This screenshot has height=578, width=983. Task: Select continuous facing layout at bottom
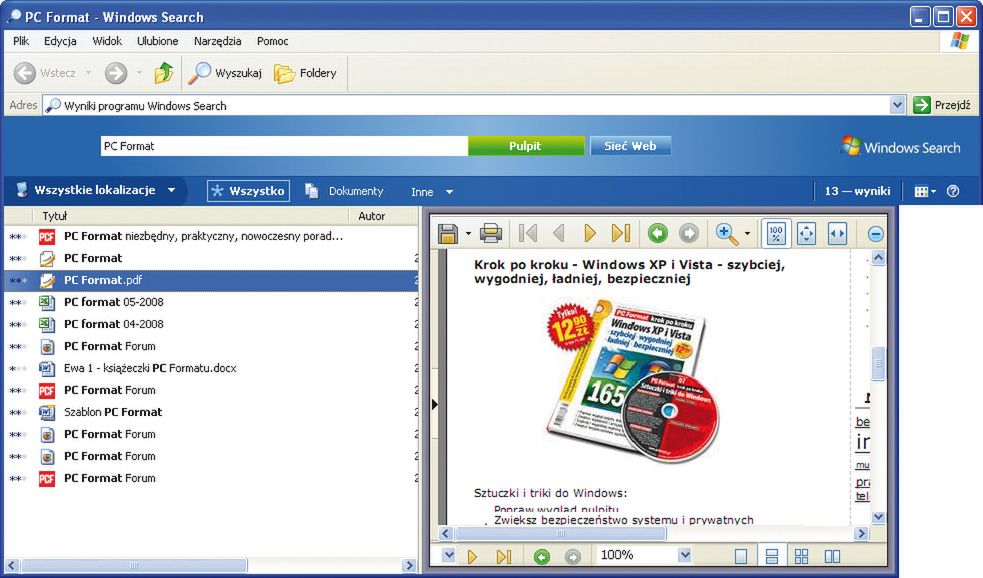coord(802,556)
